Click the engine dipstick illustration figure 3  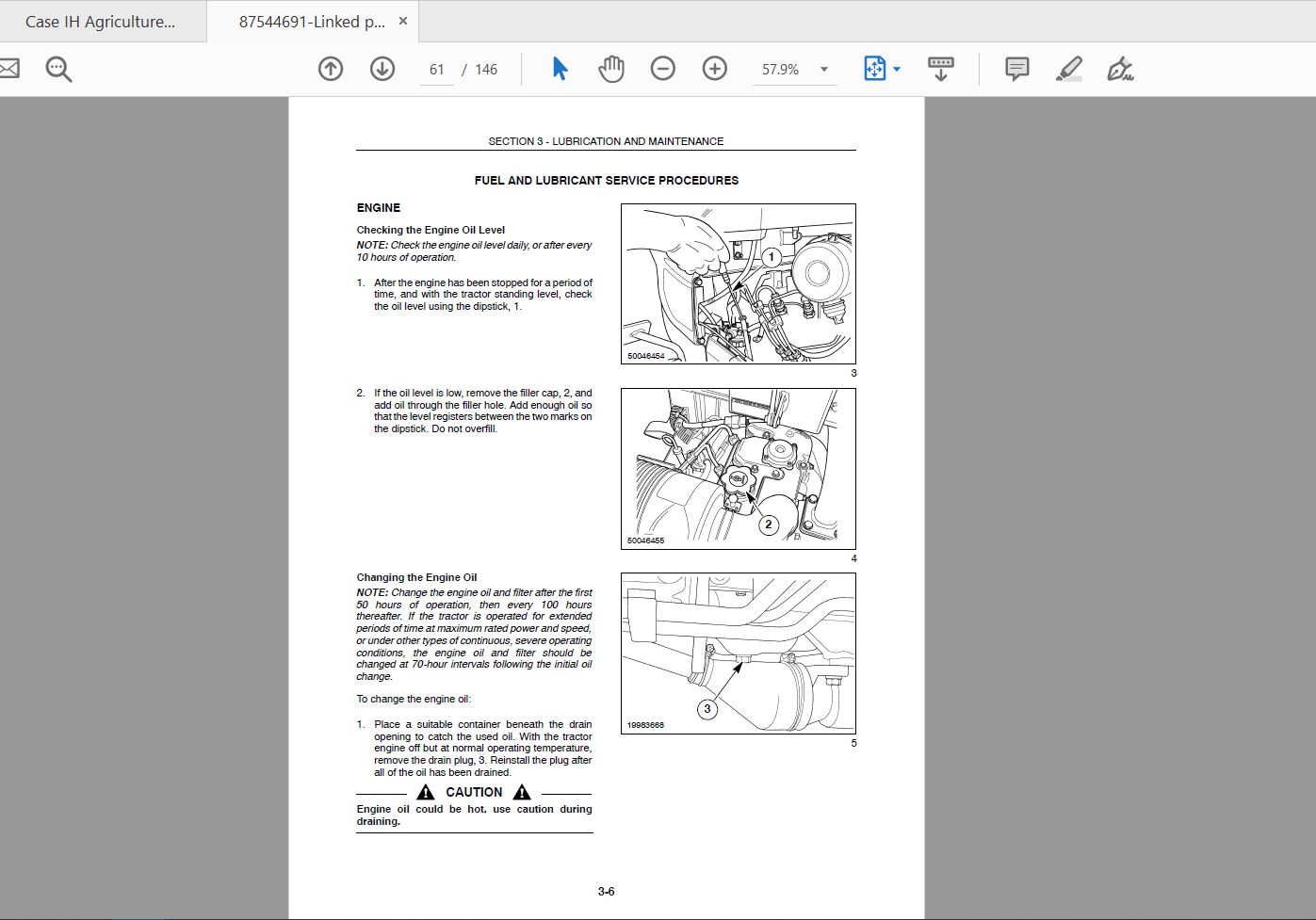[739, 284]
